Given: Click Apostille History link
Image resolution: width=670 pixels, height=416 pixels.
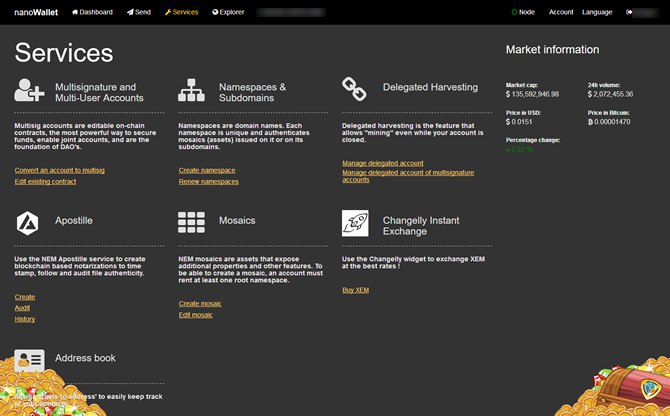Looking at the screenshot, I should 25,319.
